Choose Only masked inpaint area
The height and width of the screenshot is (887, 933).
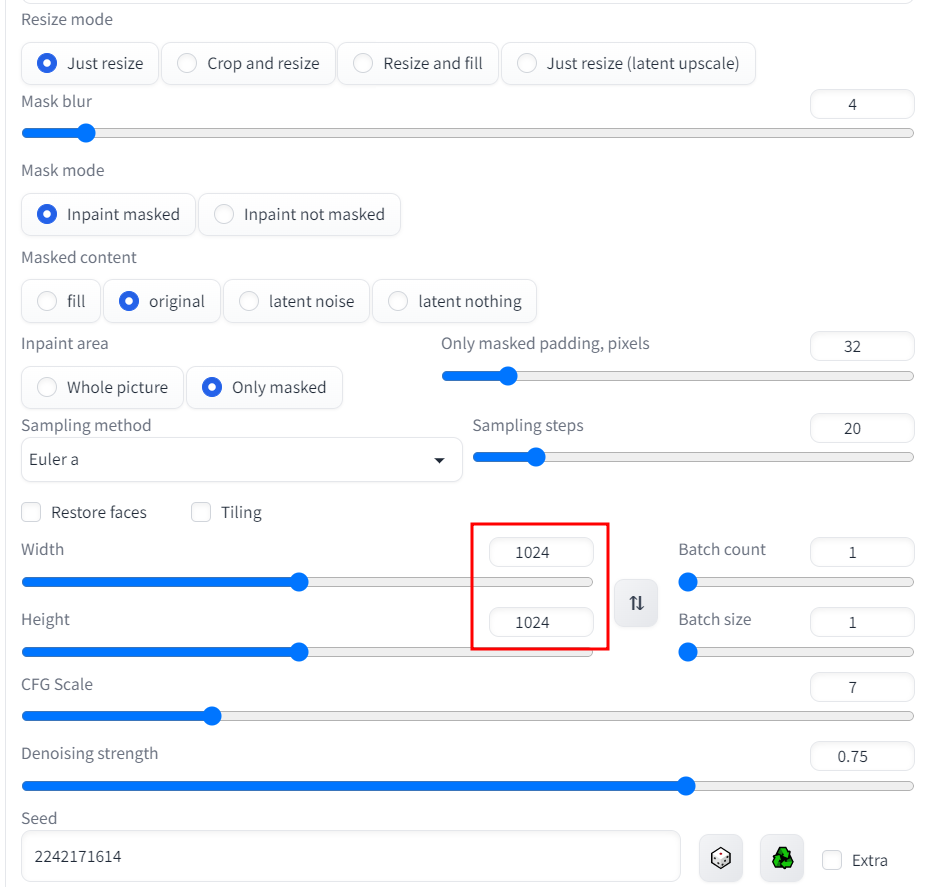pos(264,387)
